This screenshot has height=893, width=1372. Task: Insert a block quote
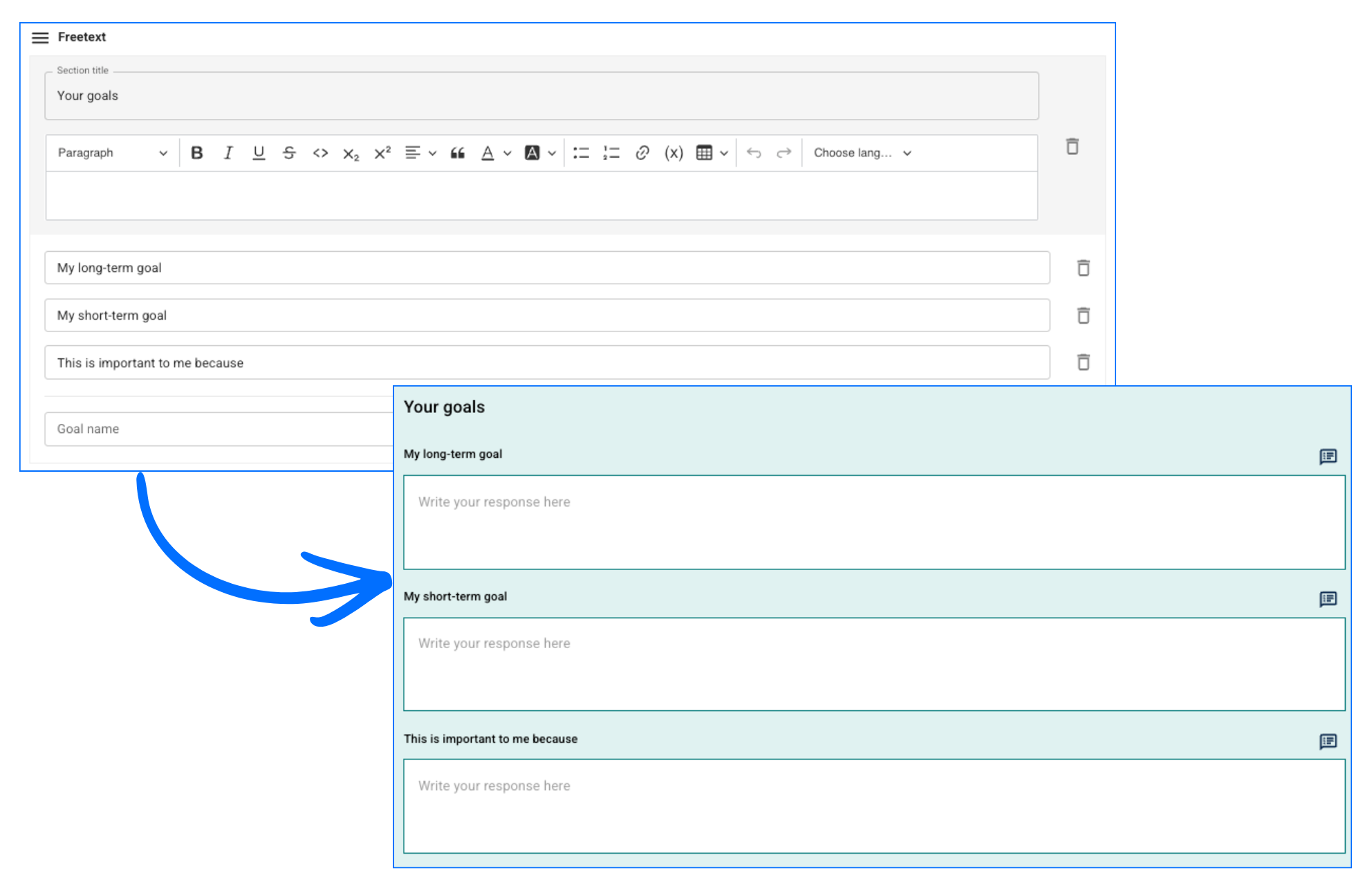(457, 153)
